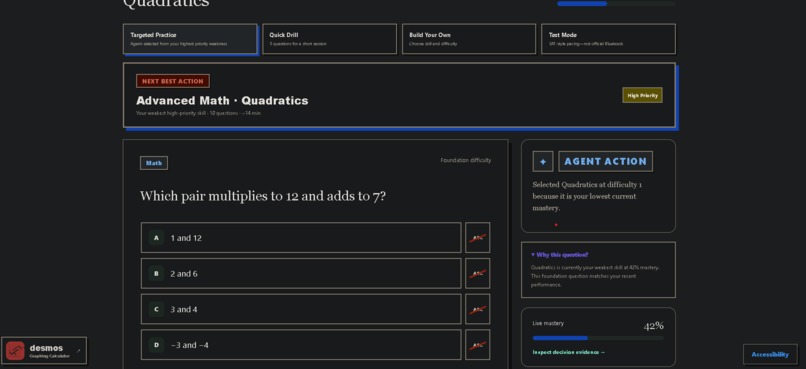Click the top progress bar near Quadratics
This screenshot has height=369, width=806.
click(616, 4)
